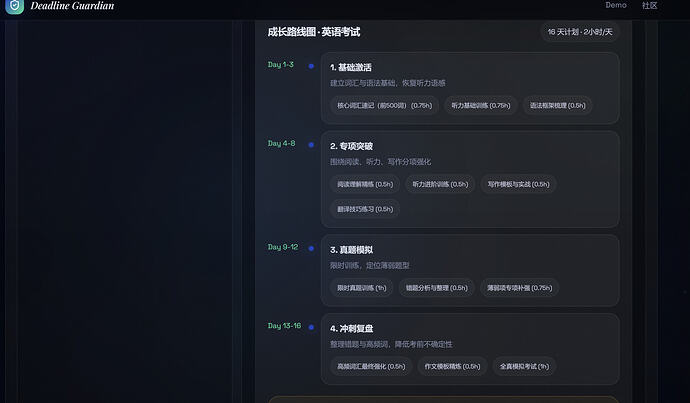This screenshot has height=403, width=690.
Task: Select the Day 9-12 timeline dot
Action: [311, 249]
